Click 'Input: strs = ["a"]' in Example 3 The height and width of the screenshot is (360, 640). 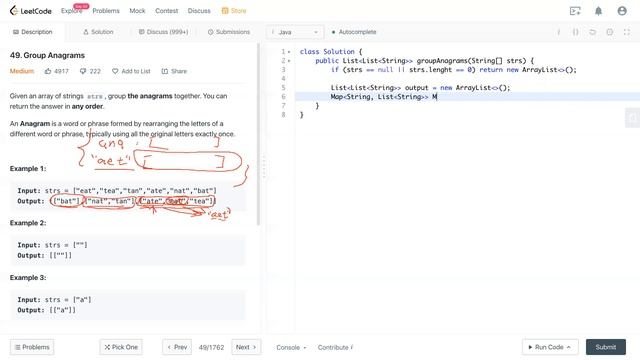pos(54,300)
